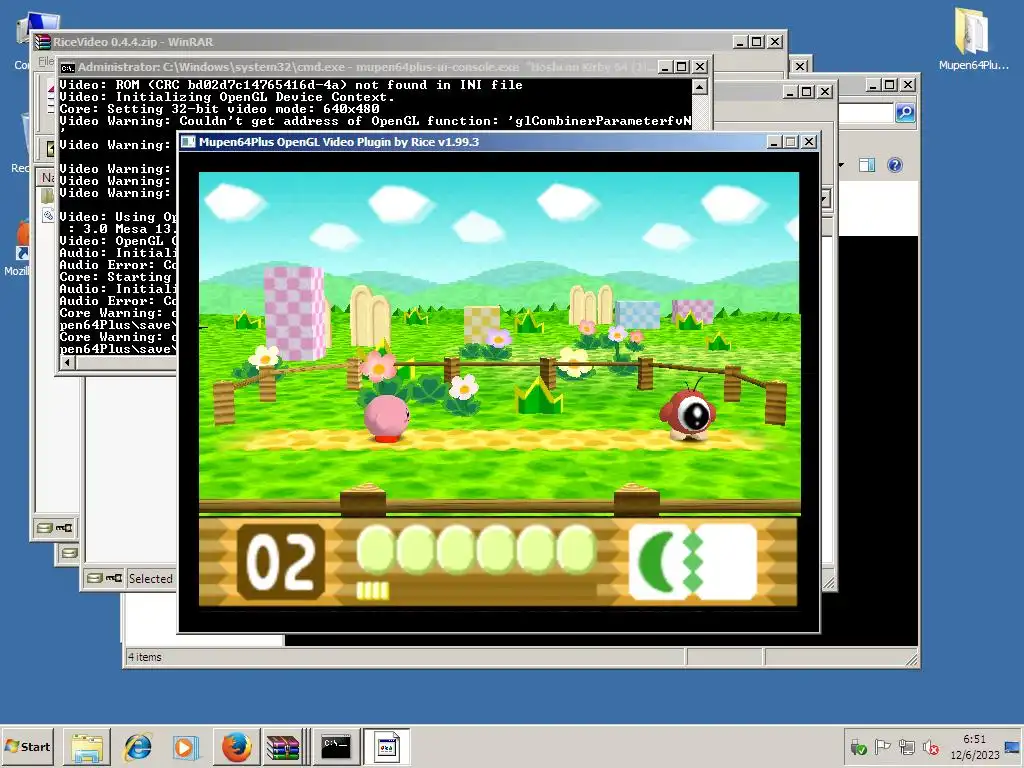This screenshot has height=768, width=1024.
Task: Open Explorer's blue help question mark icon
Action: click(x=895, y=165)
